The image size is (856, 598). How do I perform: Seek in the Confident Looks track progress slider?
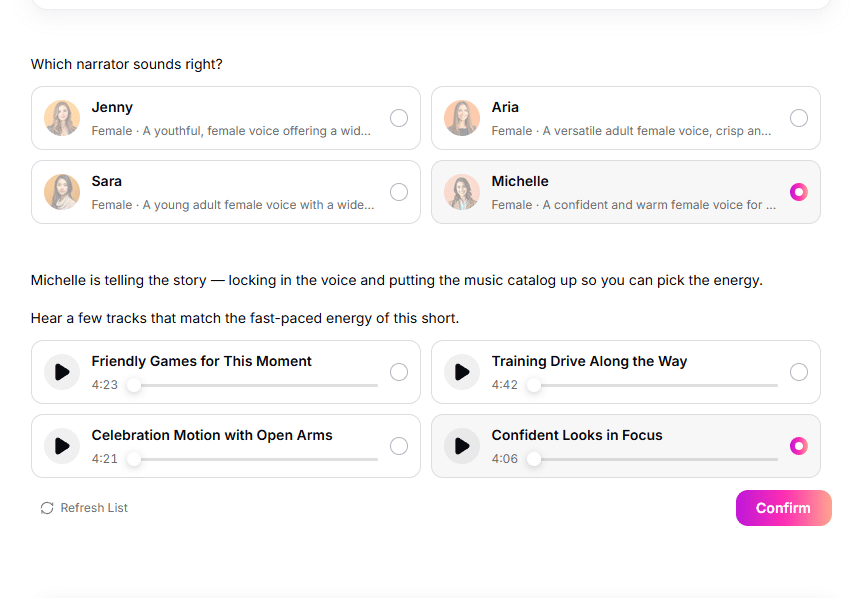click(652, 459)
